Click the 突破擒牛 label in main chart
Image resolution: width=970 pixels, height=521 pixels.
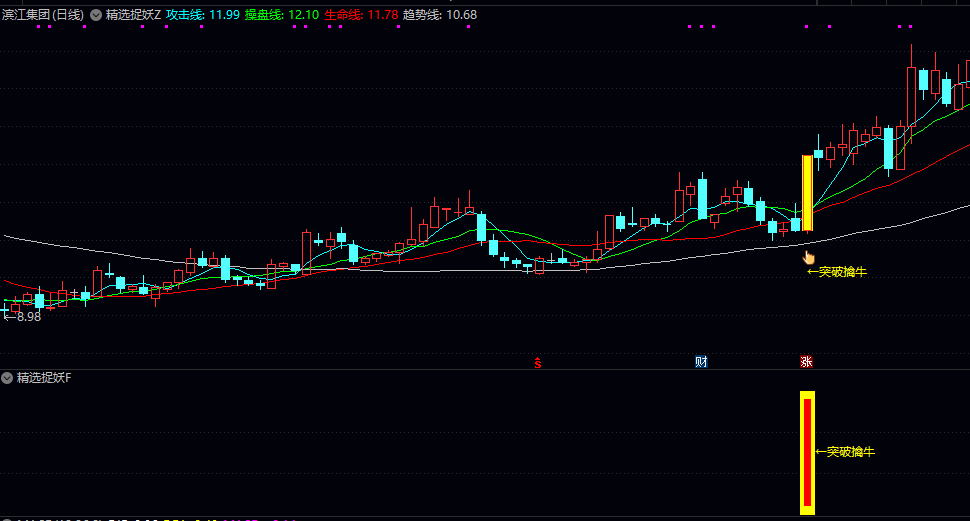837,272
